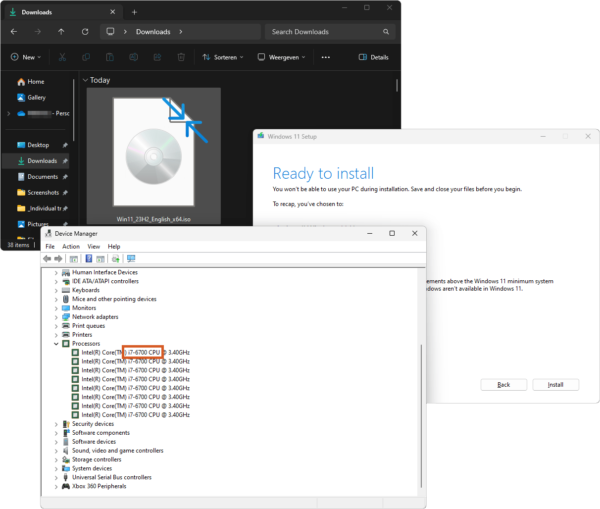Click the Share icon in Explorer toolbar
The height and width of the screenshot is (509, 600).
tap(157, 57)
